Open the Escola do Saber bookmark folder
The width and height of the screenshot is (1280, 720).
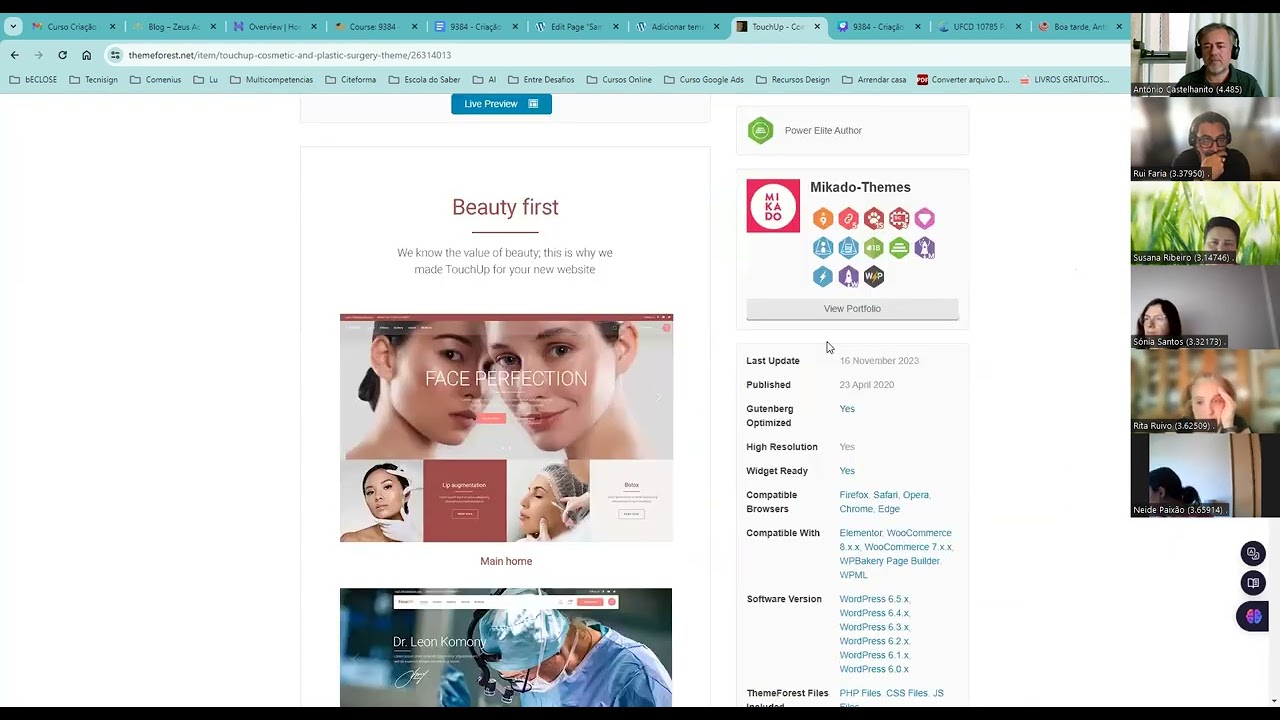[x=424, y=80]
